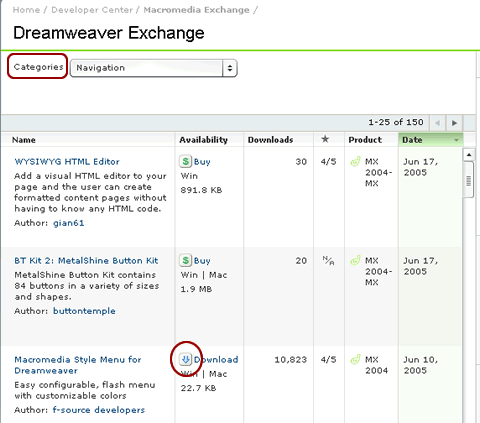This screenshot has height=423, width=480.
Task: Click Buy link for MetalShine Button Kit
Action: pos(202,261)
